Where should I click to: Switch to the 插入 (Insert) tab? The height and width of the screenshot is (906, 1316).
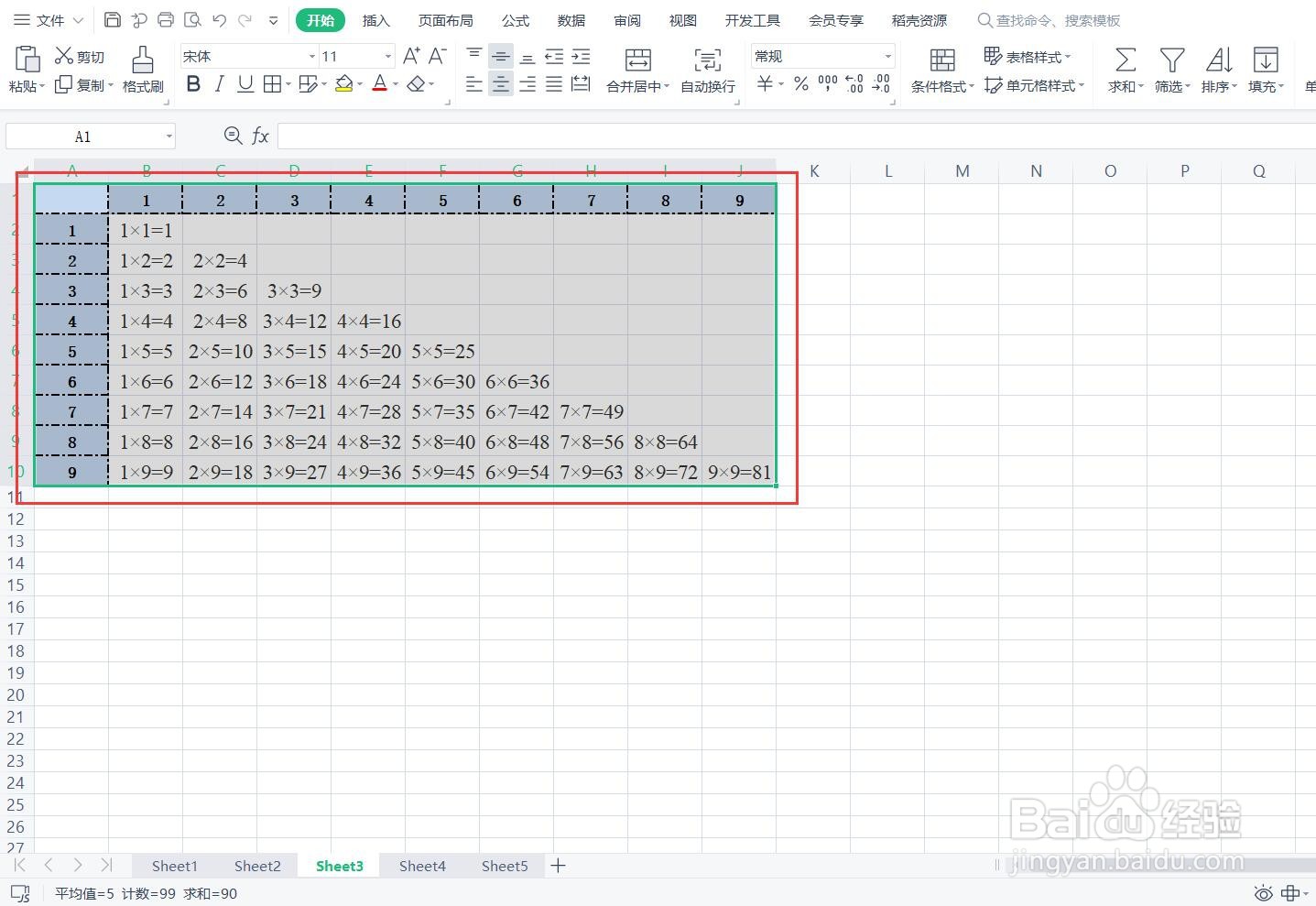click(375, 20)
